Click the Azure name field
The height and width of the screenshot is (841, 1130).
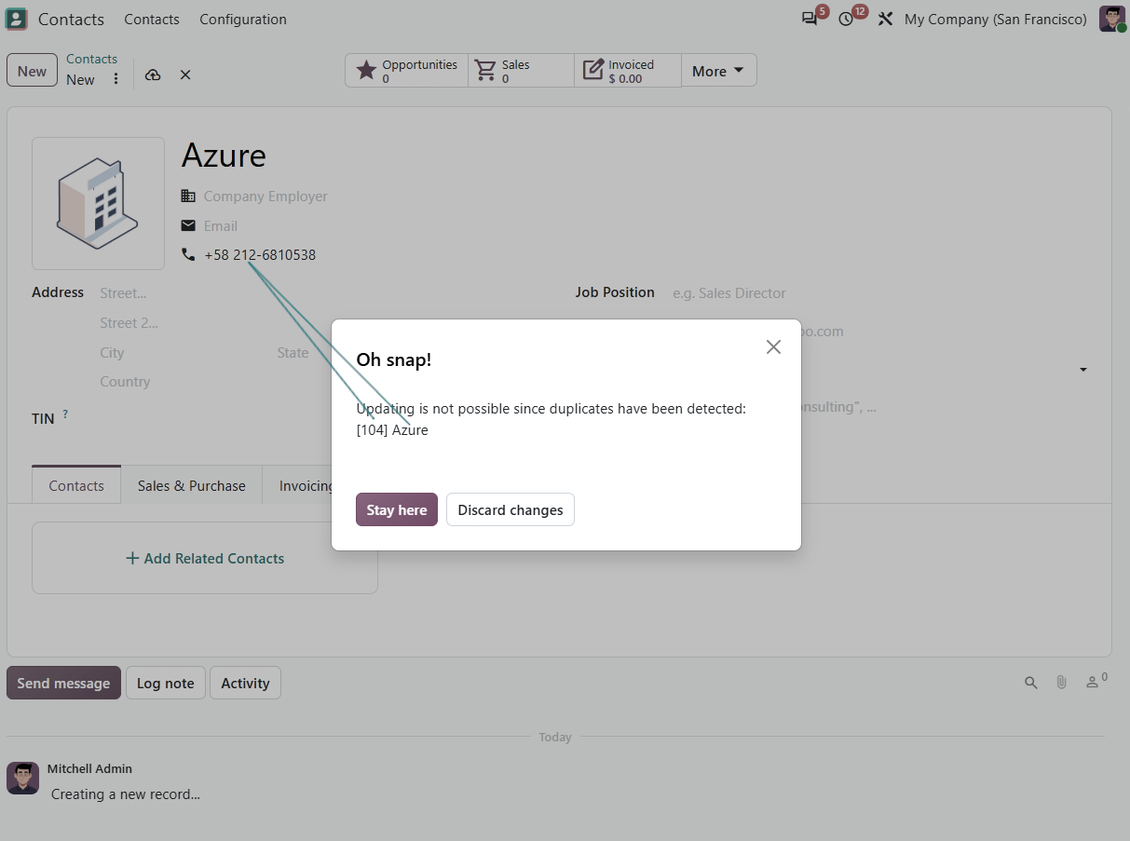tap(223, 156)
